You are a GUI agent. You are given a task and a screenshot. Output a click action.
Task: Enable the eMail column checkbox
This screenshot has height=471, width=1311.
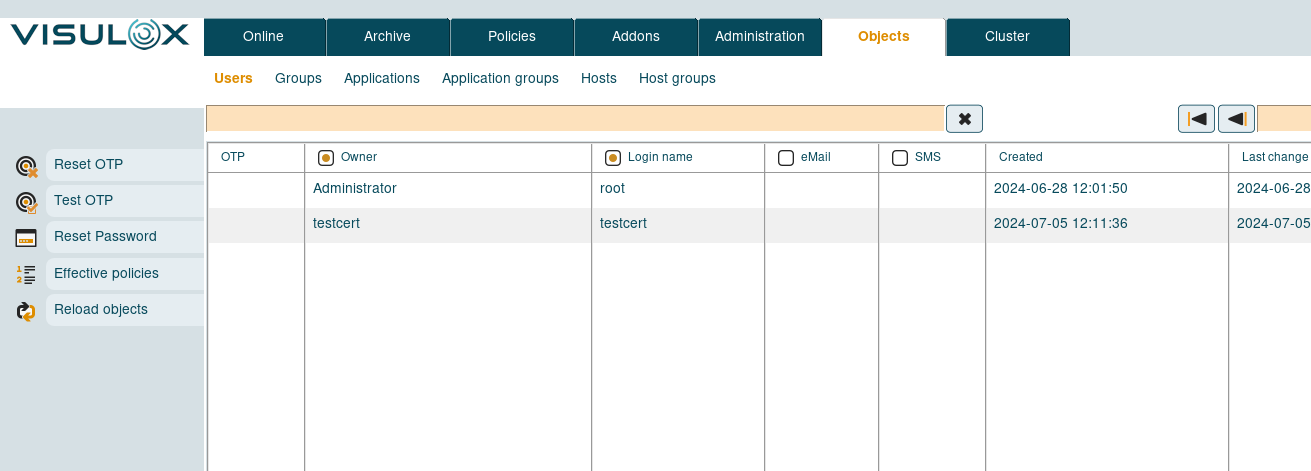(786, 158)
